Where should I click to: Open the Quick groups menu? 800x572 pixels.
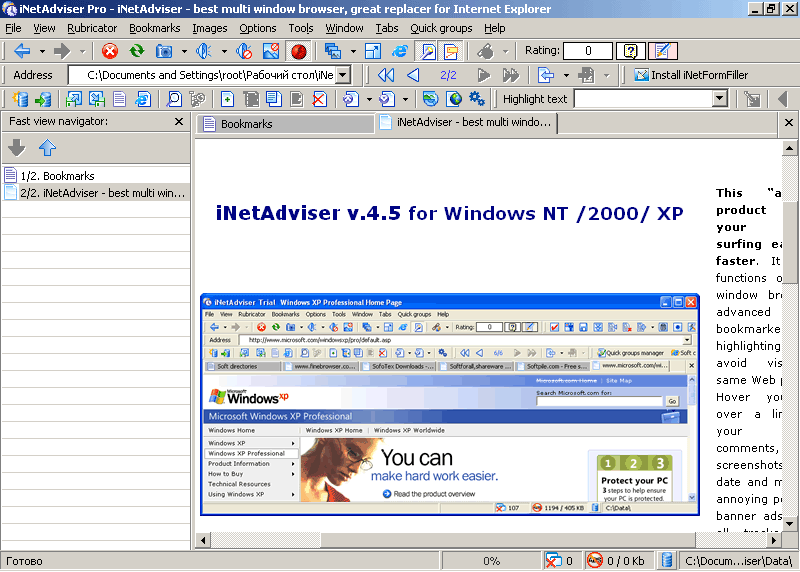coord(441,28)
